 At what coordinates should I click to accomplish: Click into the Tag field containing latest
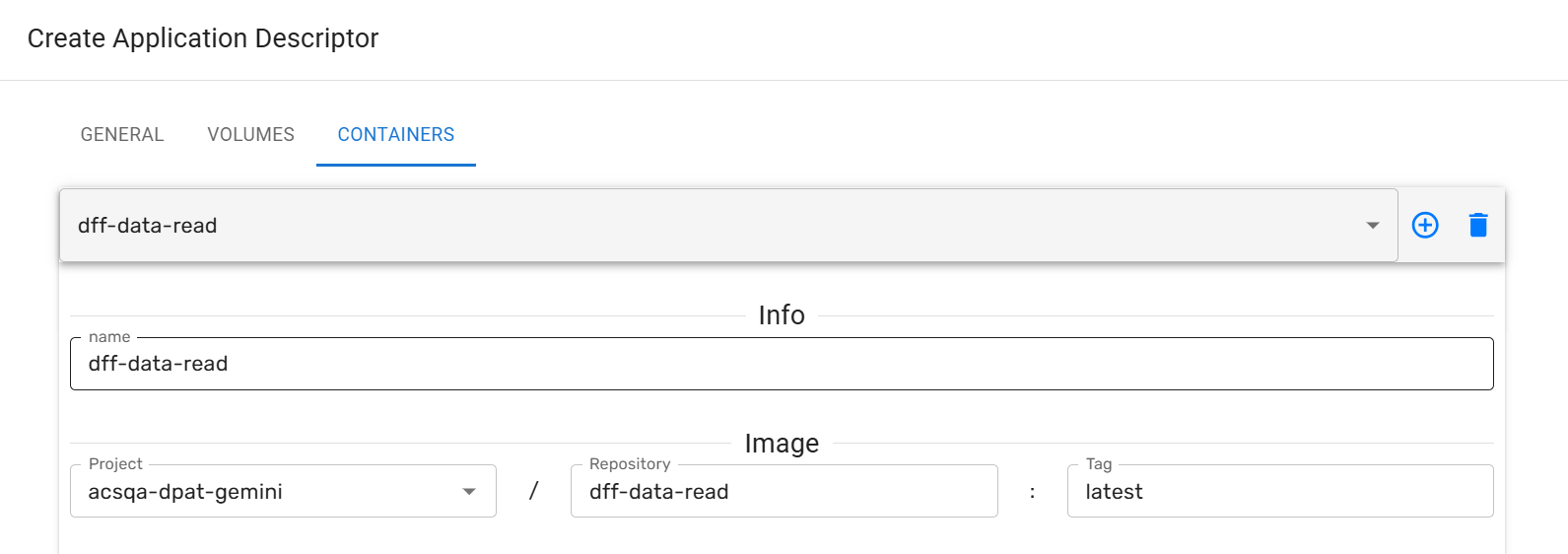(1279, 492)
